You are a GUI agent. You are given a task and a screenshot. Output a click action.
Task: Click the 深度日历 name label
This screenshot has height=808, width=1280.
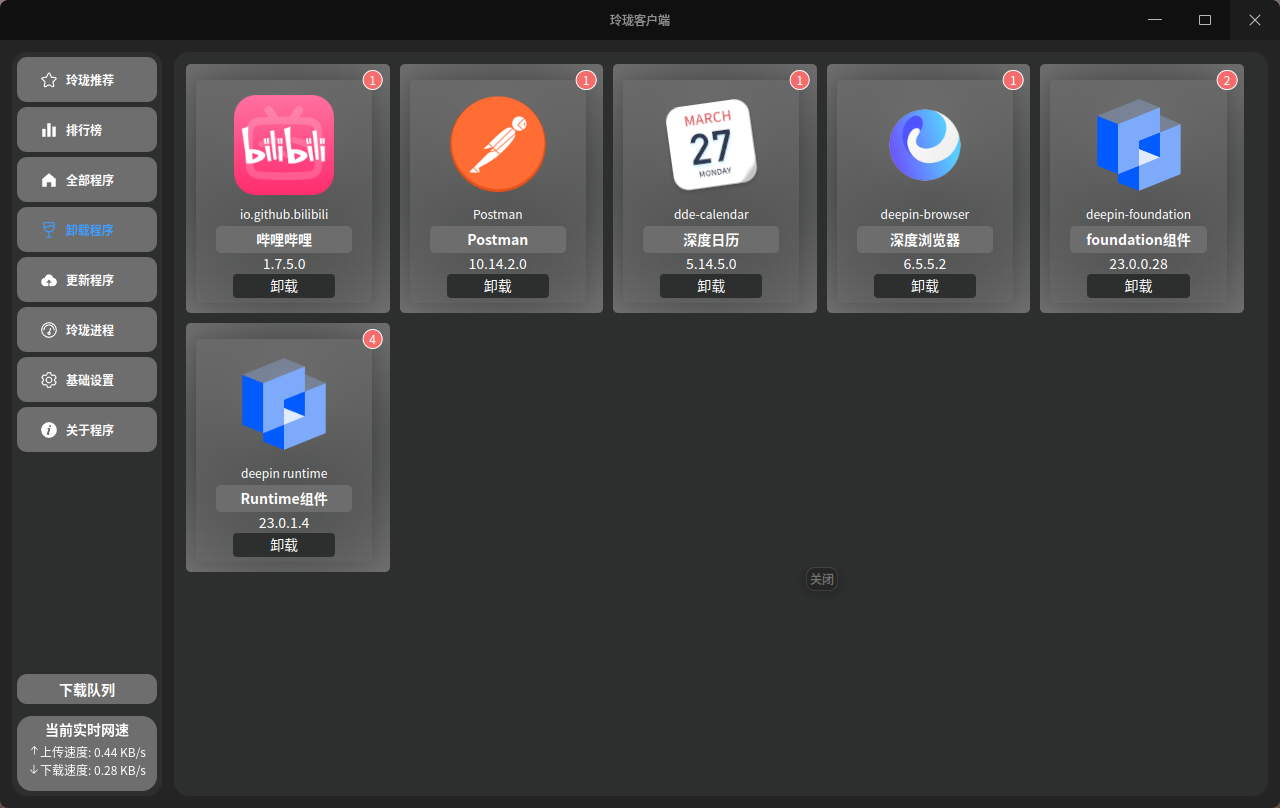click(x=711, y=240)
